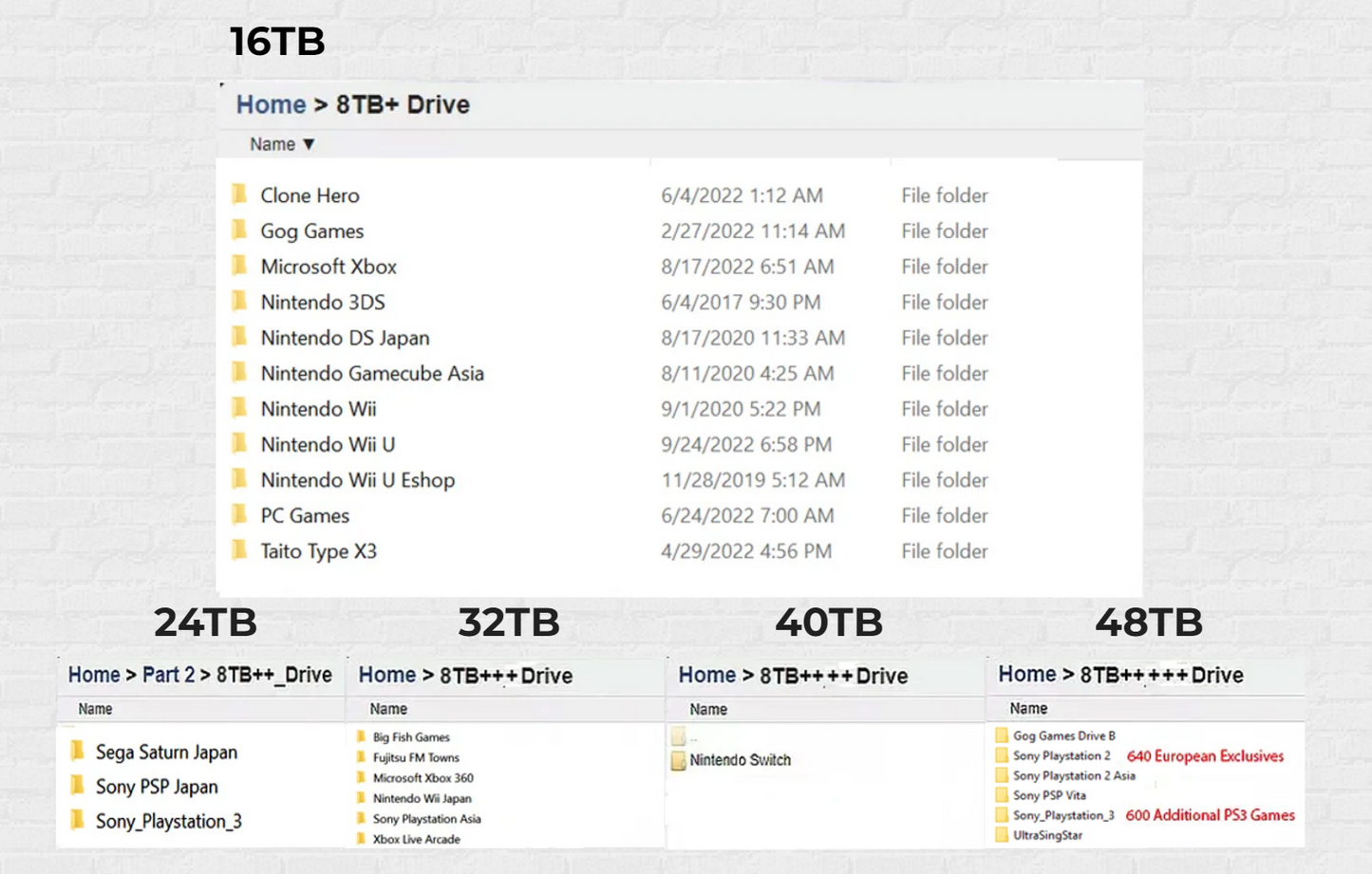1372x874 pixels.
Task: Open the Xbox Live Arcade folder
Action: (x=416, y=839)
